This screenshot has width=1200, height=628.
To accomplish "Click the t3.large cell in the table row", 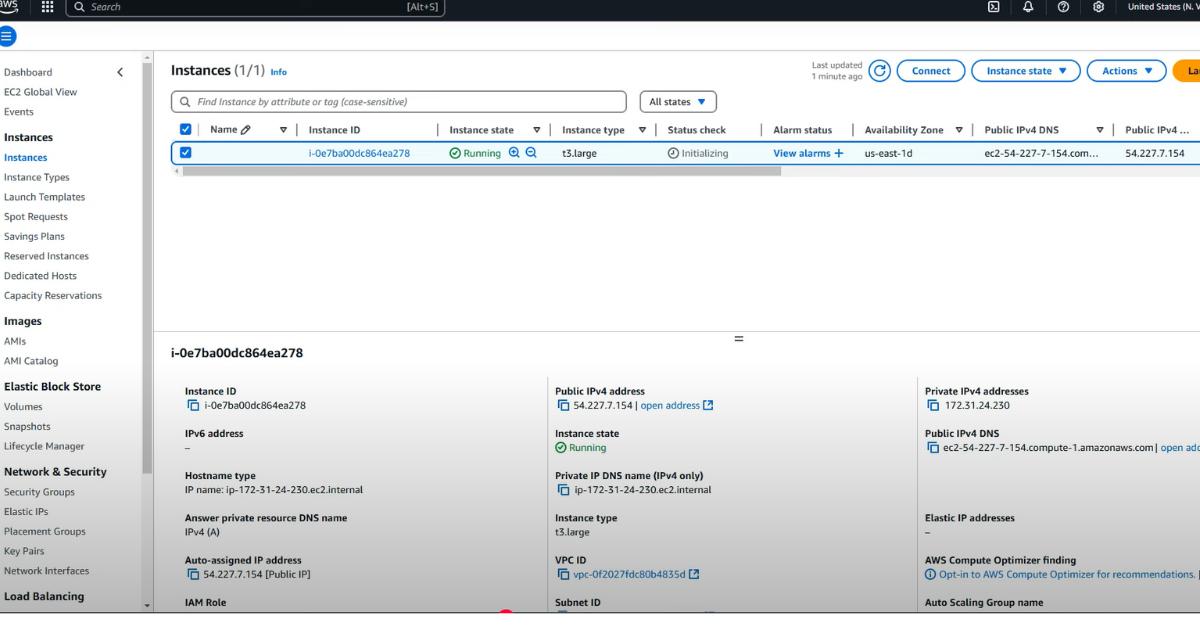I will [580, 153].
